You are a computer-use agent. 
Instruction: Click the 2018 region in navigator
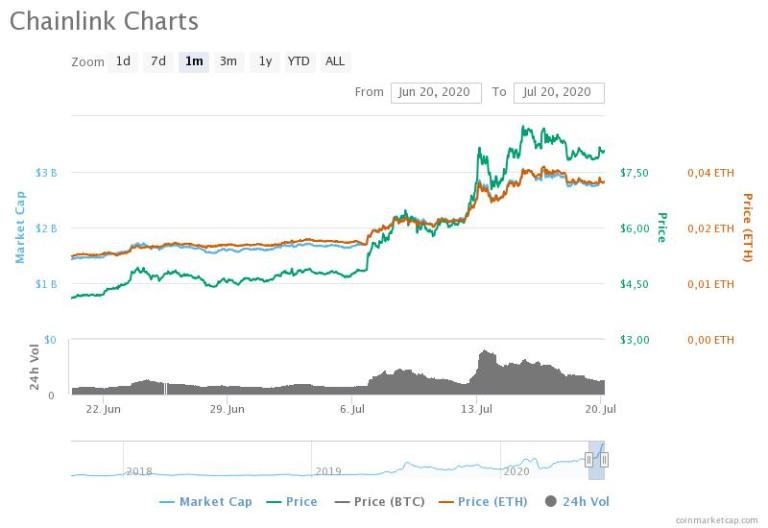(139, 471)
